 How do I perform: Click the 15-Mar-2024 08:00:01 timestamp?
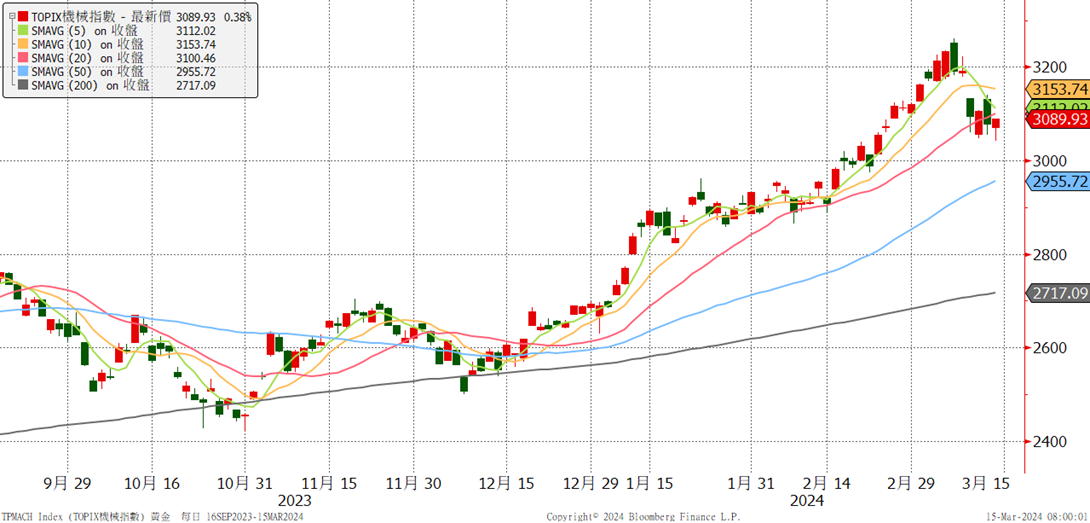pyautogui.click(x=1036, y=517)
